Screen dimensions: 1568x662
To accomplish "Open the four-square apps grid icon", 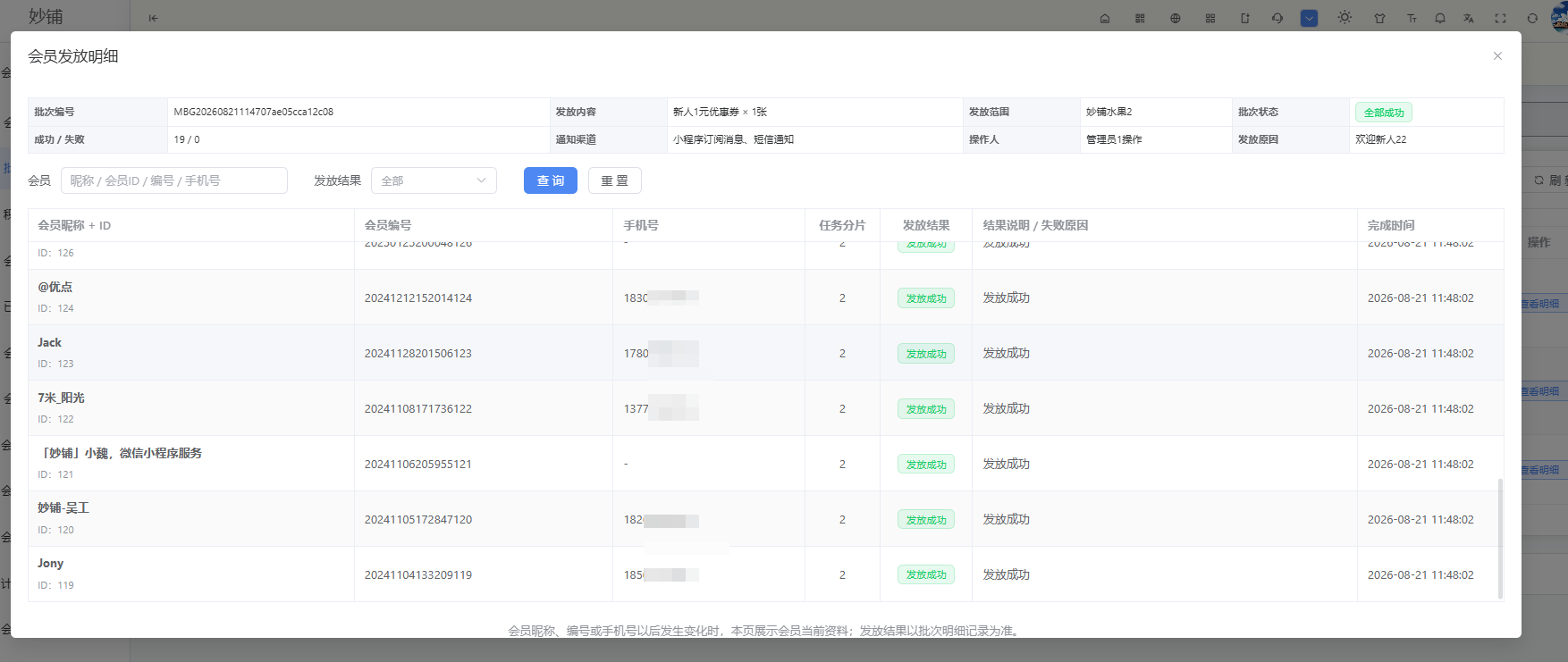I will 1210,18.
